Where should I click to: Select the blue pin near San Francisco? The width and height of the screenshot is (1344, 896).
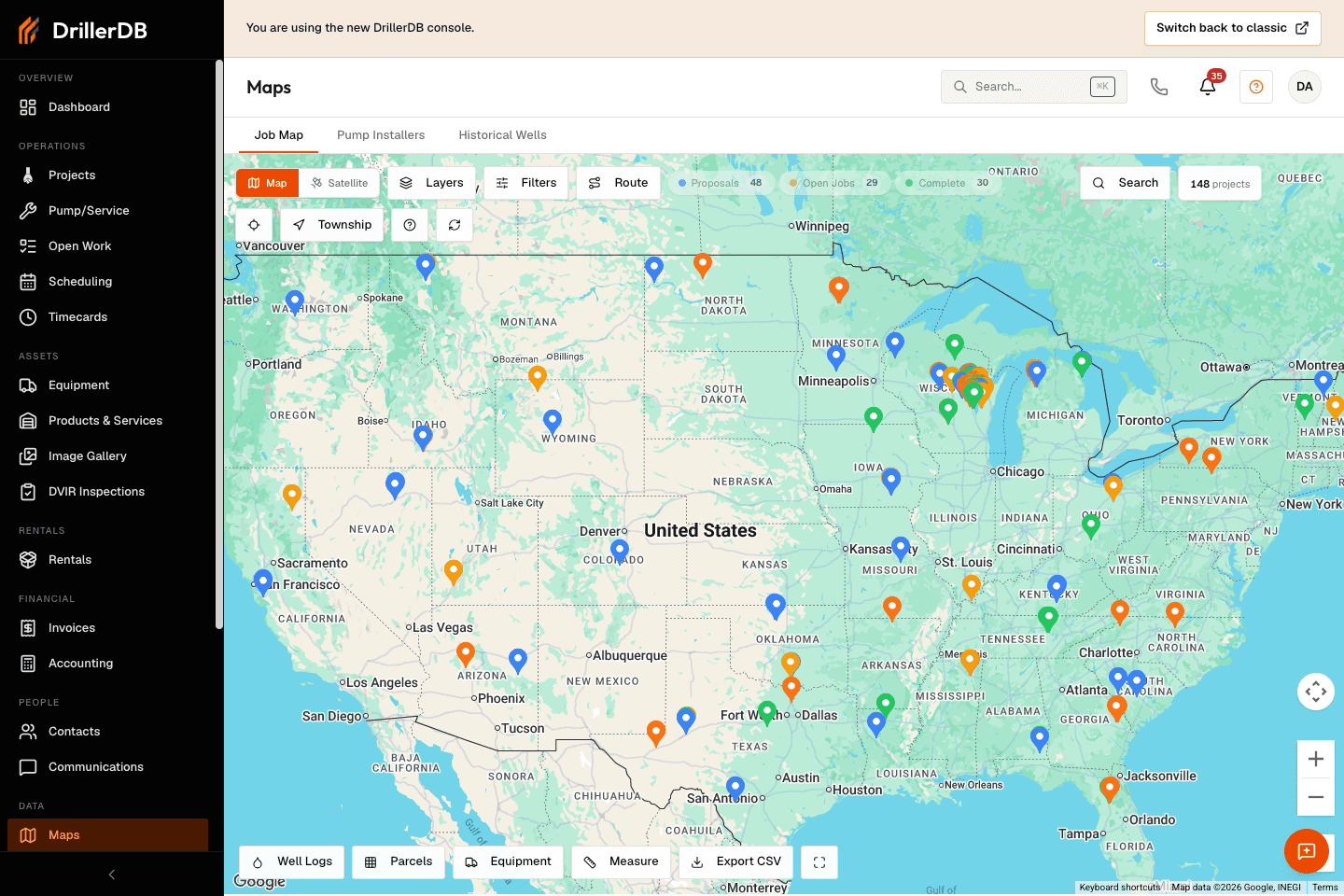[x=263, y=583]
